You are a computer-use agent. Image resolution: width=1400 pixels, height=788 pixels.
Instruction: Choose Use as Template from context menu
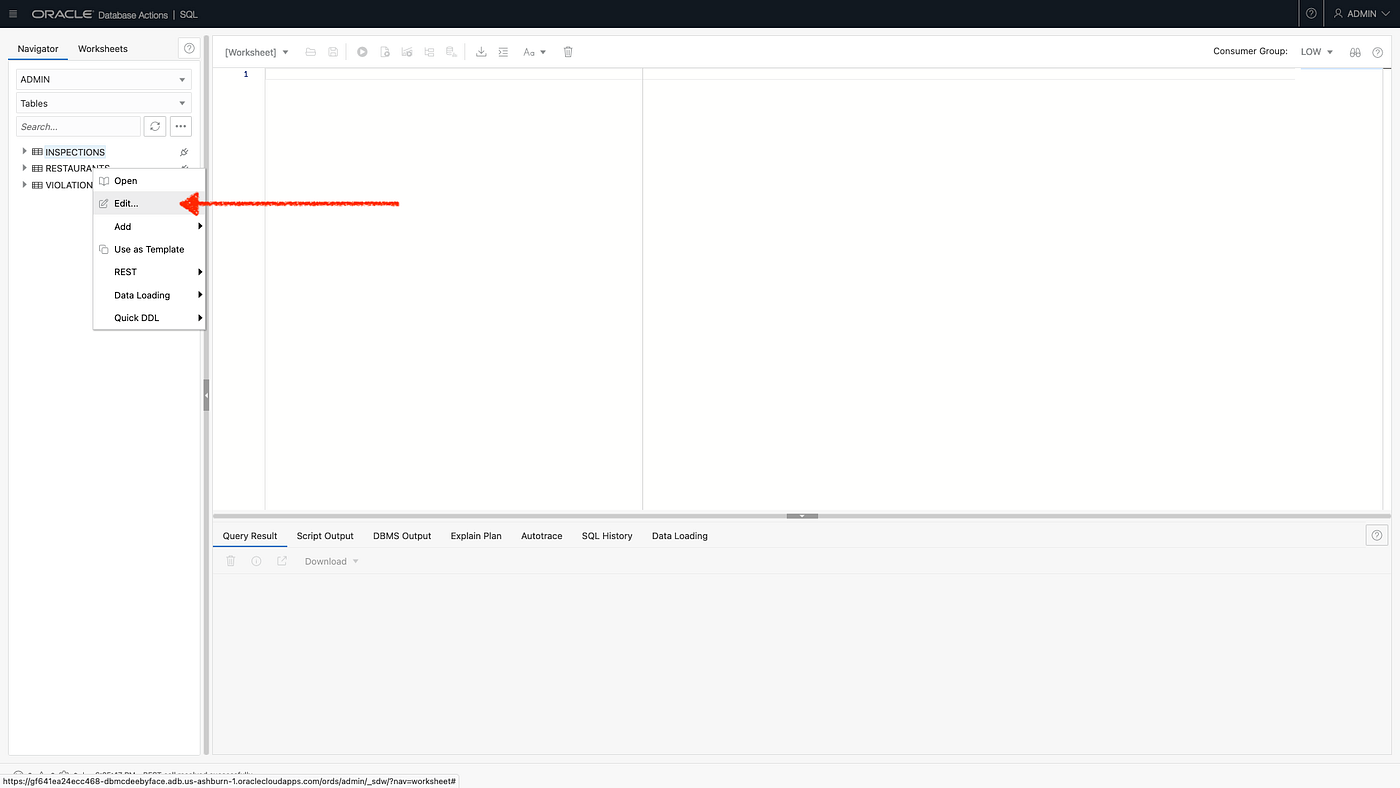[x=149, y=249]
